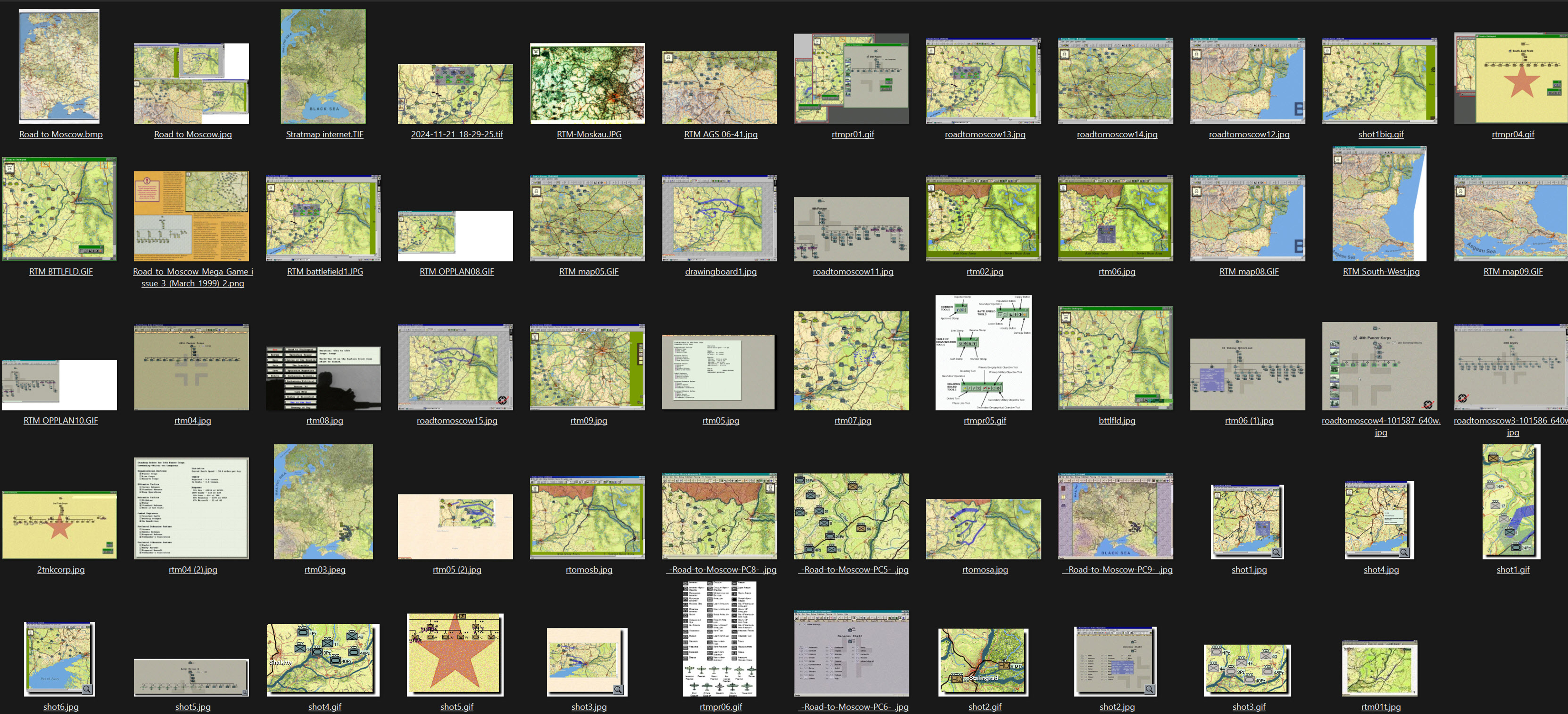Open the shot5.gif star thumbnail

pyautogui.click(x=455, y=654)
